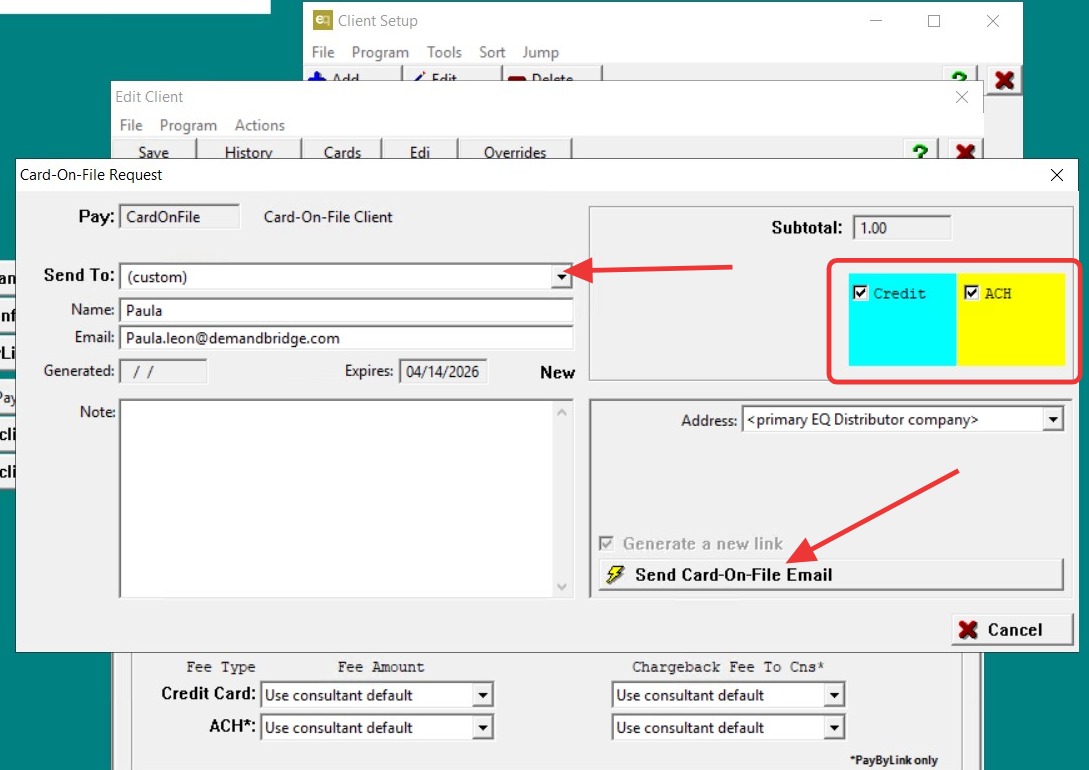
Task: Click red X icon in Edit Client toolbar
Action: pos(965,151)
